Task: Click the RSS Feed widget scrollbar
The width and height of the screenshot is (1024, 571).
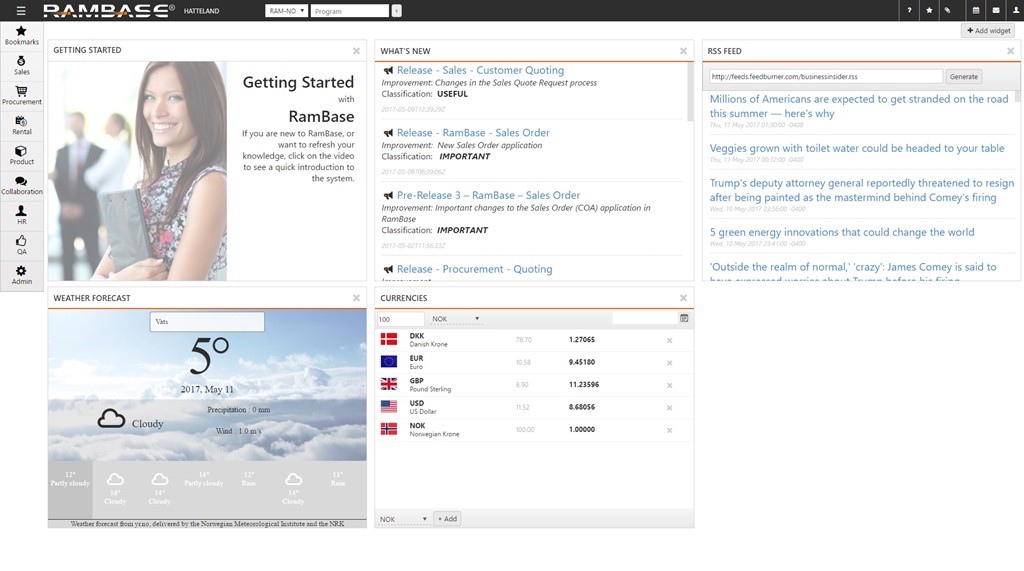Action: click(1017, 96)
